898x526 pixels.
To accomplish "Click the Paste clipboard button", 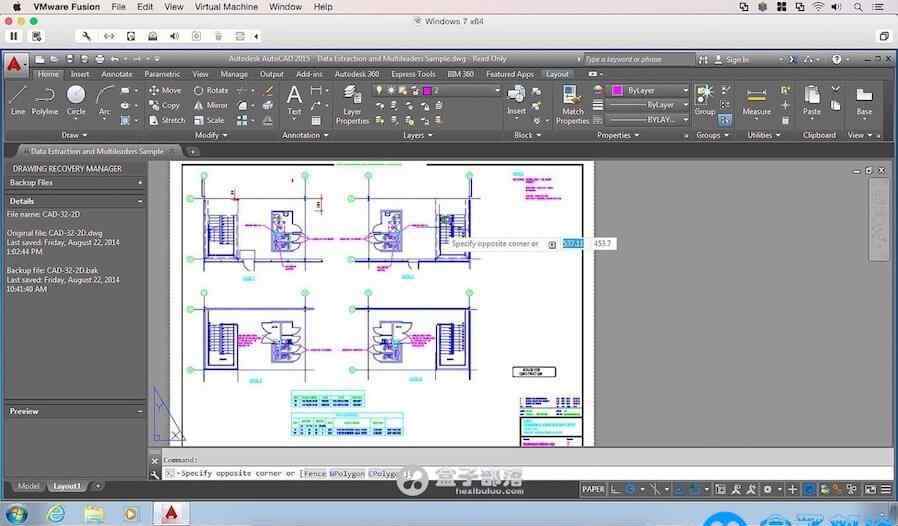I will 812,101.
